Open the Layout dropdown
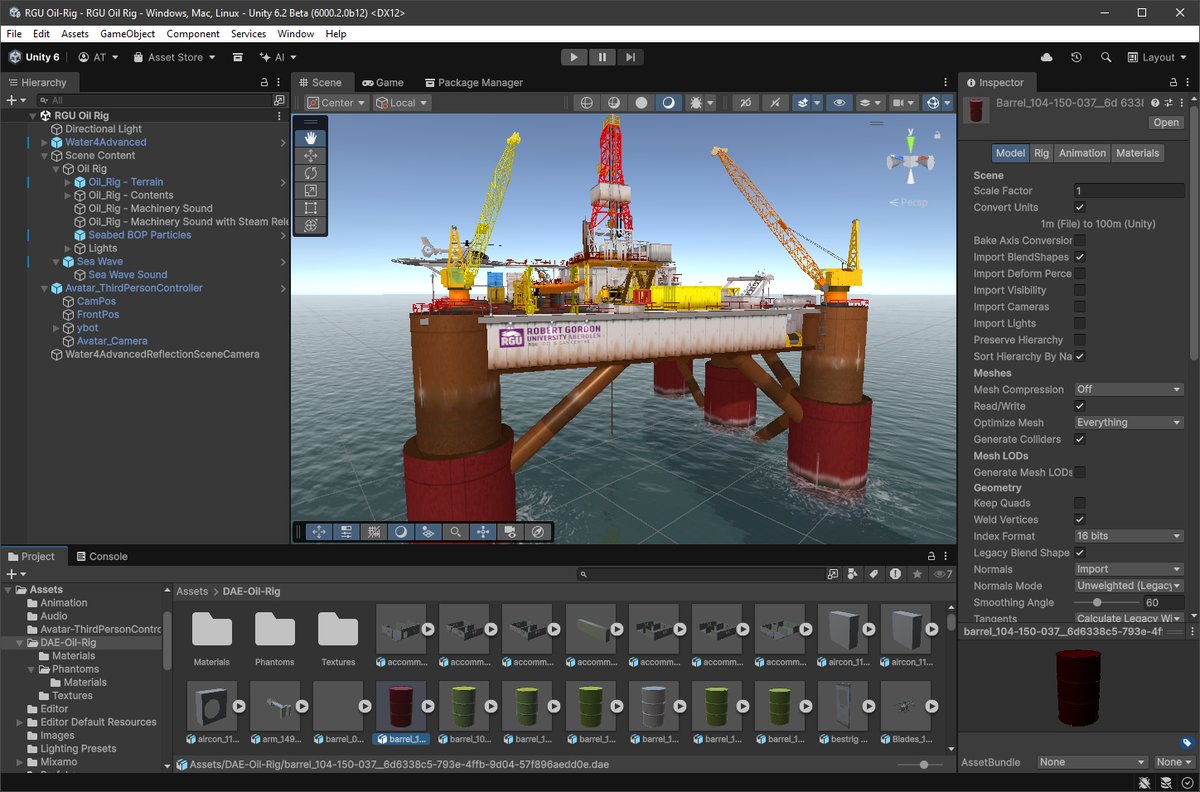This screenshot has height=792, width=1200. coord(1157,58)
